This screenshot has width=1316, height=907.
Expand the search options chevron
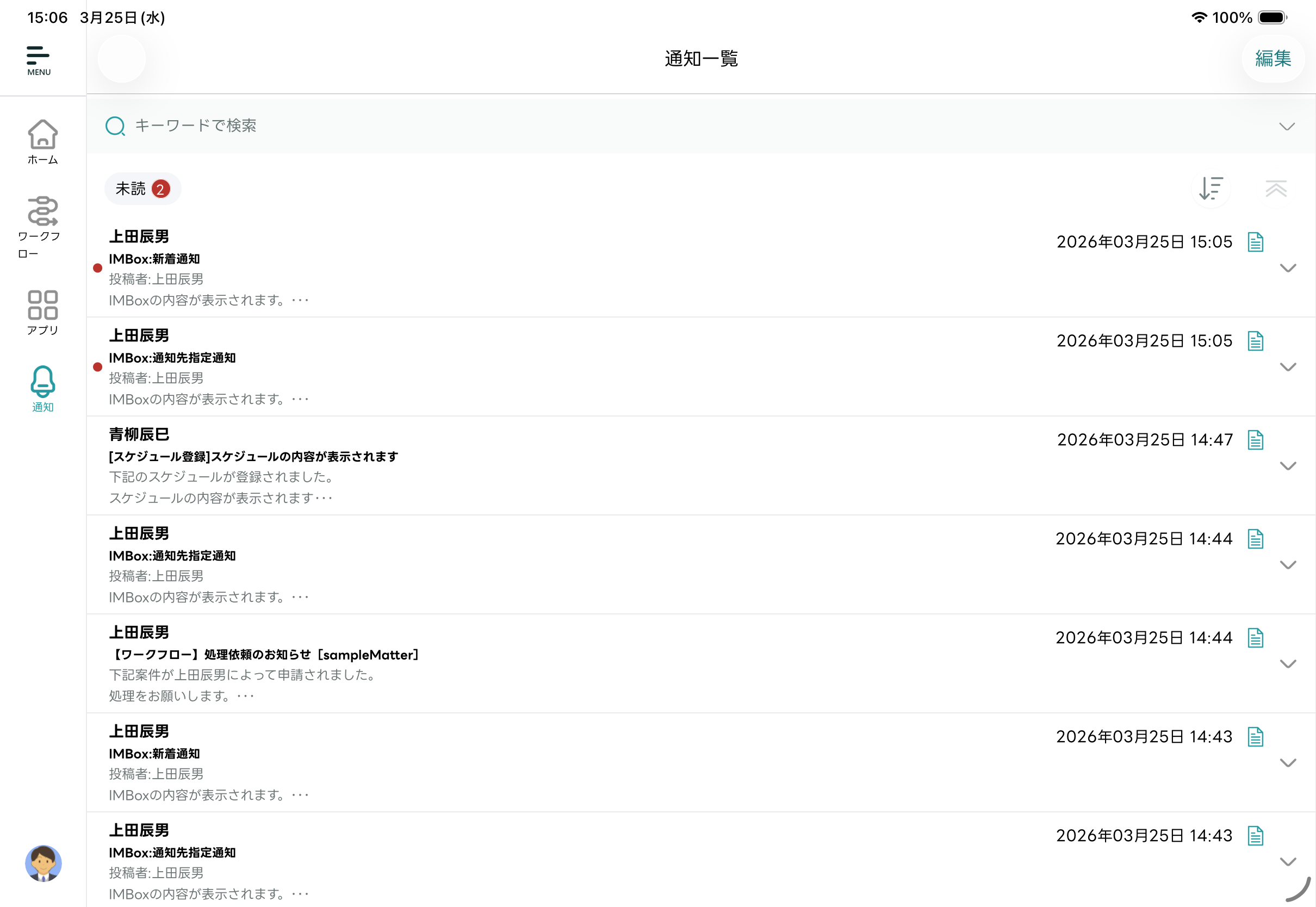click(x=1287, y=126)
